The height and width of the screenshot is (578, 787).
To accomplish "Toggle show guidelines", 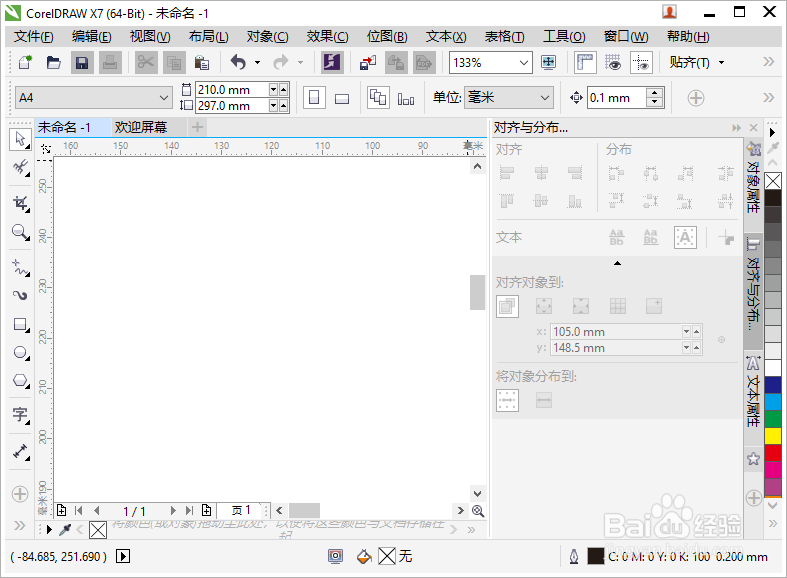I will (641, 63).
